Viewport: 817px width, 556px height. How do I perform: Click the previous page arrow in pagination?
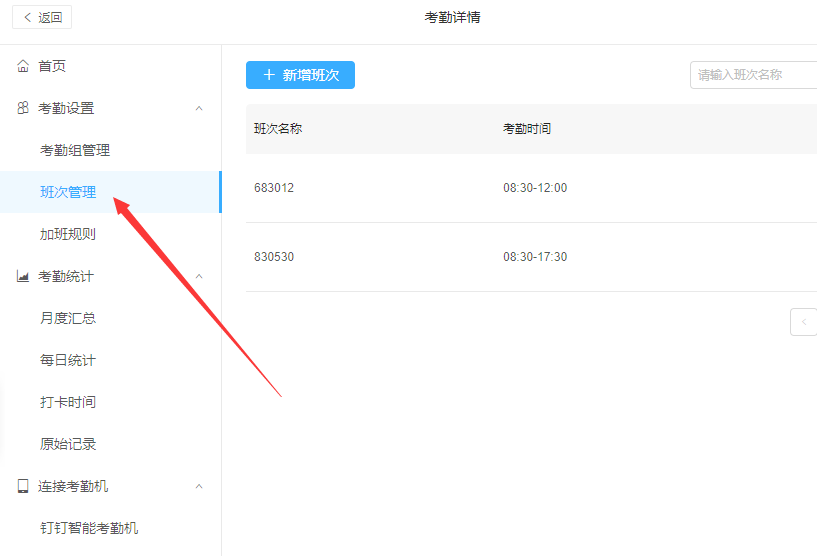click(804, 322)
